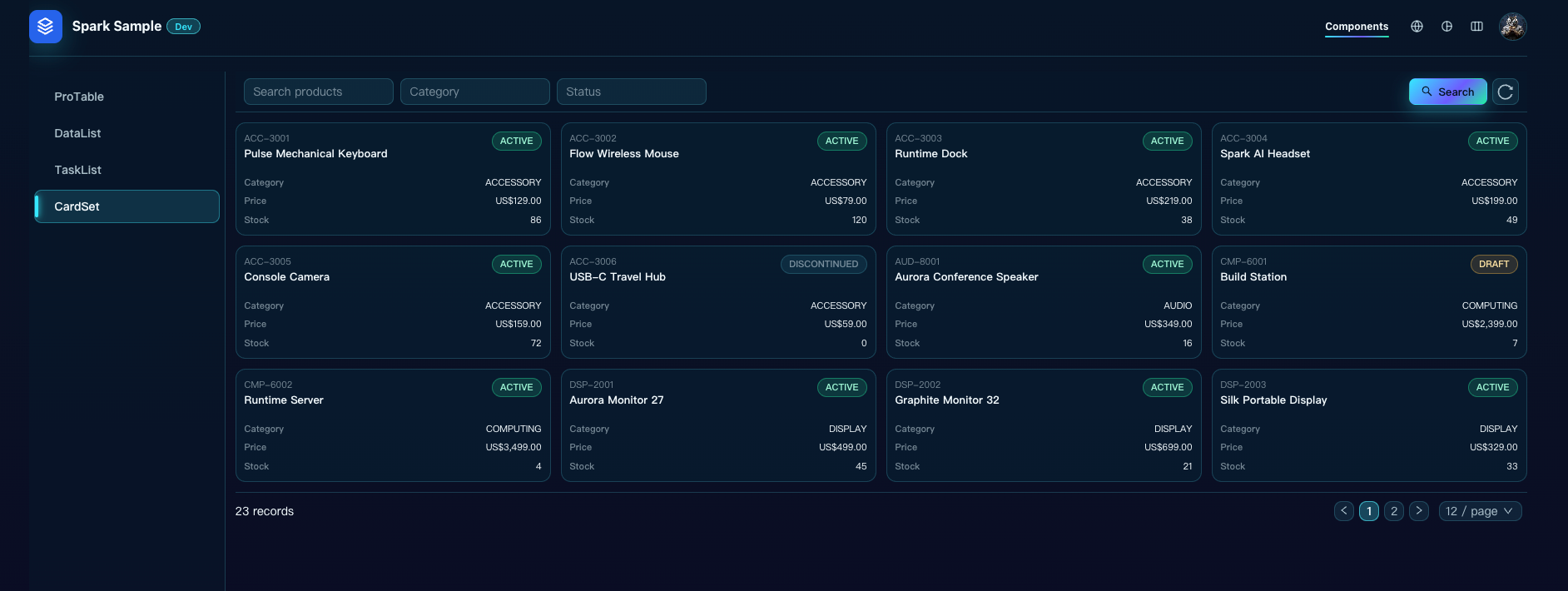Open the Build Station card
1568x591 pixels.
point(1369,302)
